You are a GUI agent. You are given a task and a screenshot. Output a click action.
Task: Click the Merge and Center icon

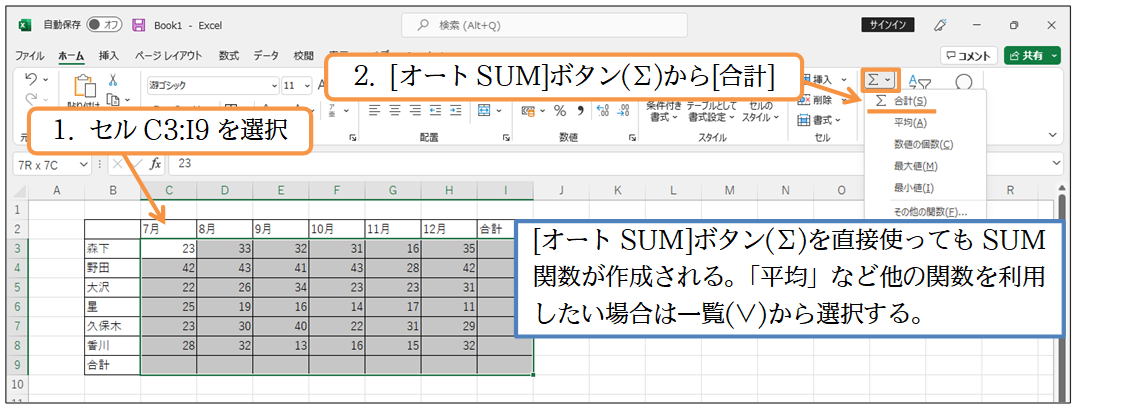point(484,111)
